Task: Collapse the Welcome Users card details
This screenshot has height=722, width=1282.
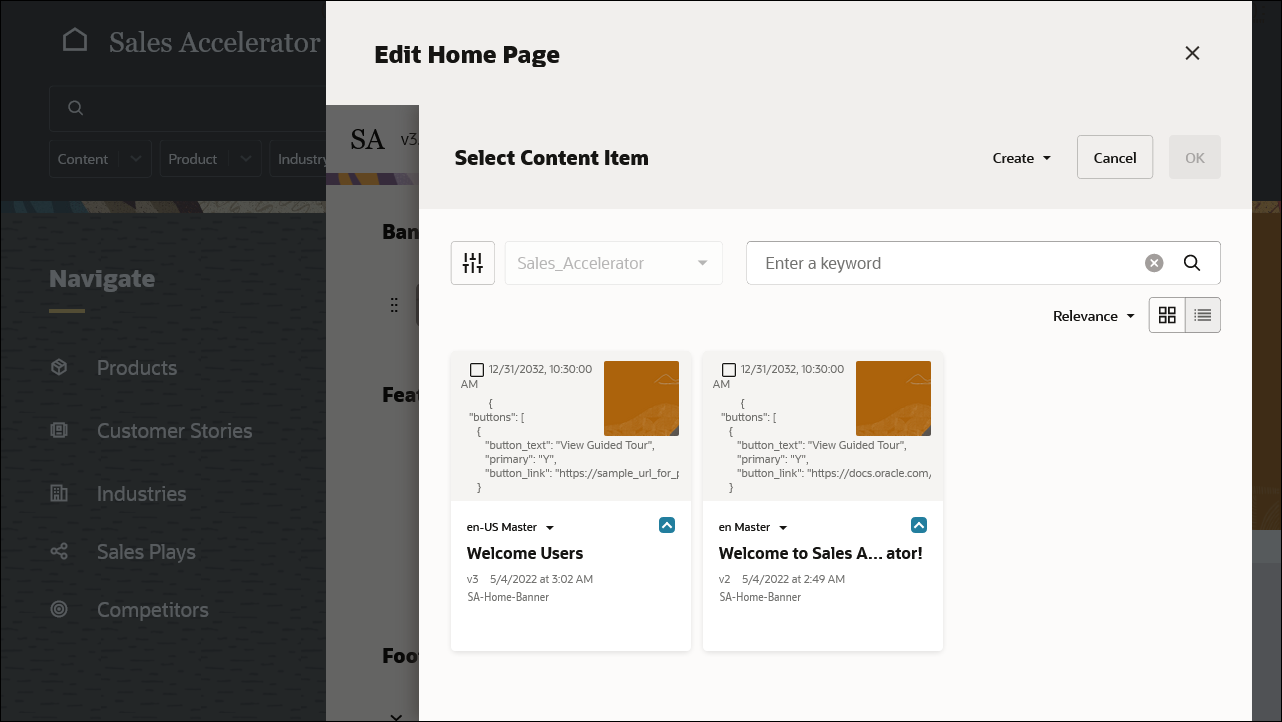Action: point(666,524)
